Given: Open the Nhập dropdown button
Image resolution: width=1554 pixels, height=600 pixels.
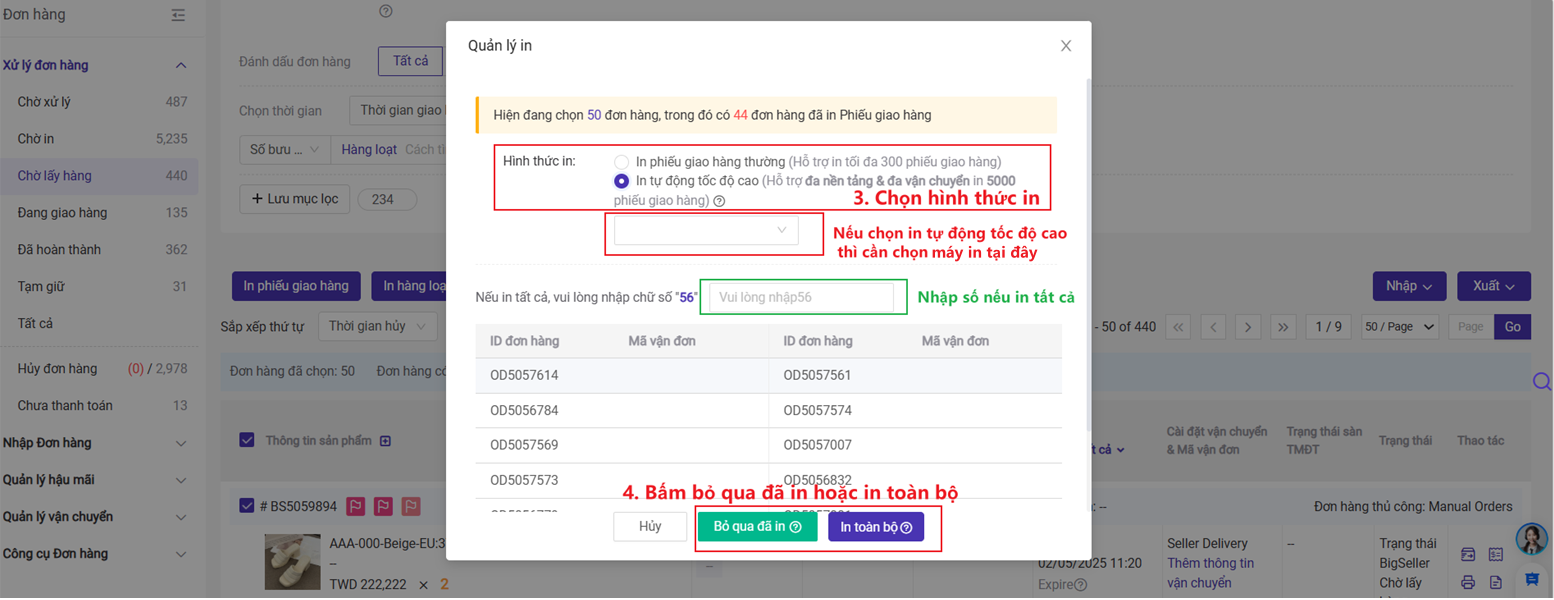Looking at the screenshot, I should tap(1410, 286).
